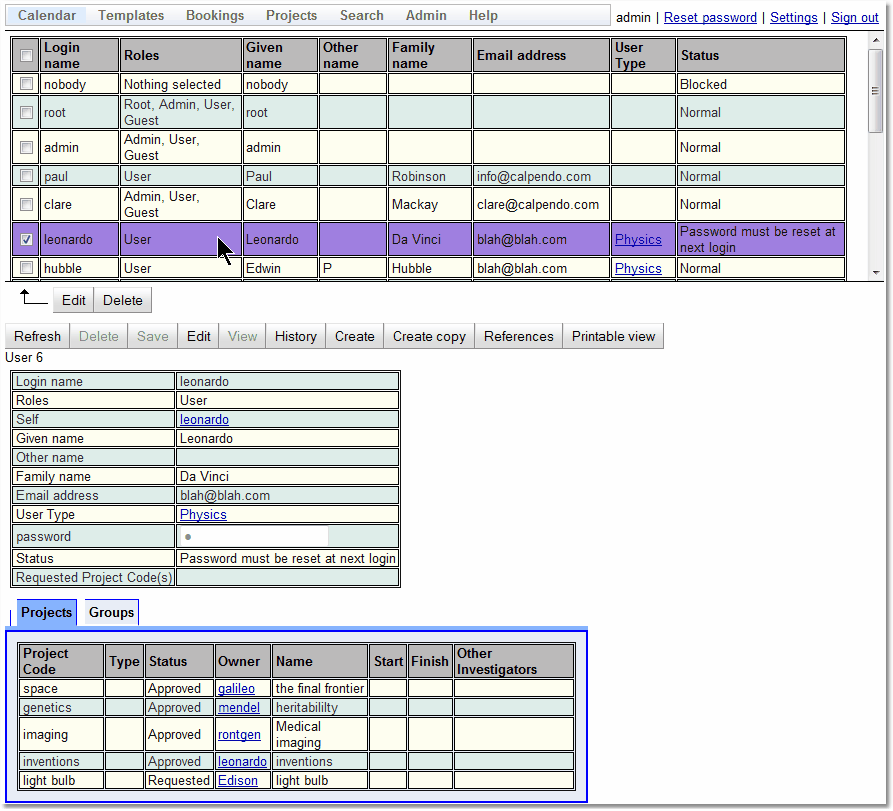Click the Reset password link
893x811 pixels.
[710, 18]
